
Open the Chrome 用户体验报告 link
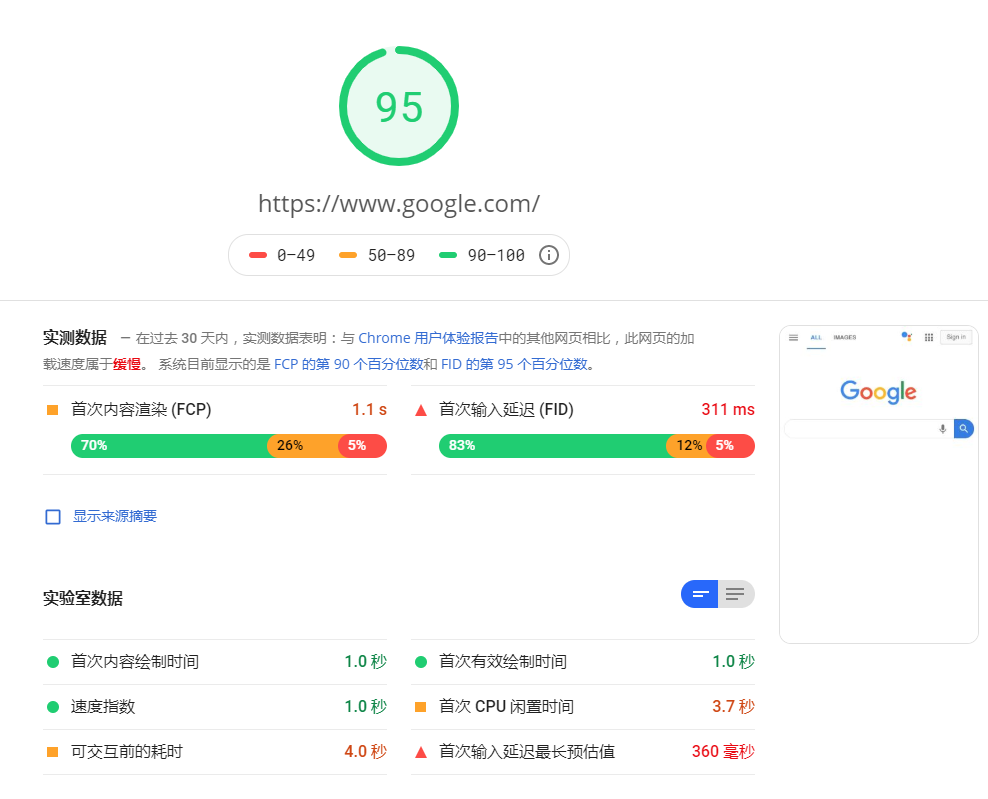coord(428,338)
